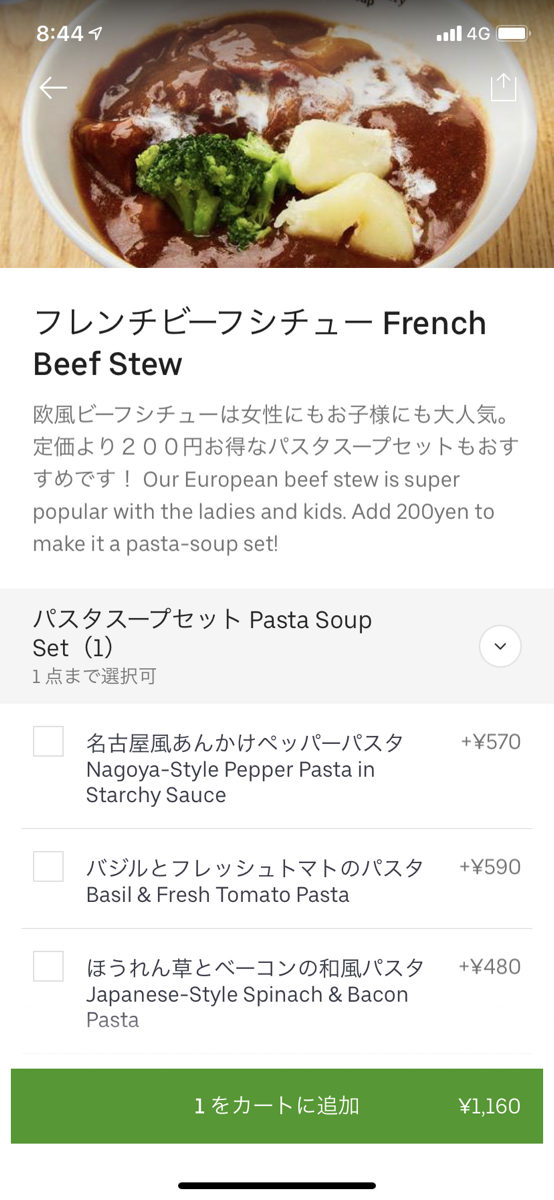Tap the battery icon in status bar

[513, 33]
